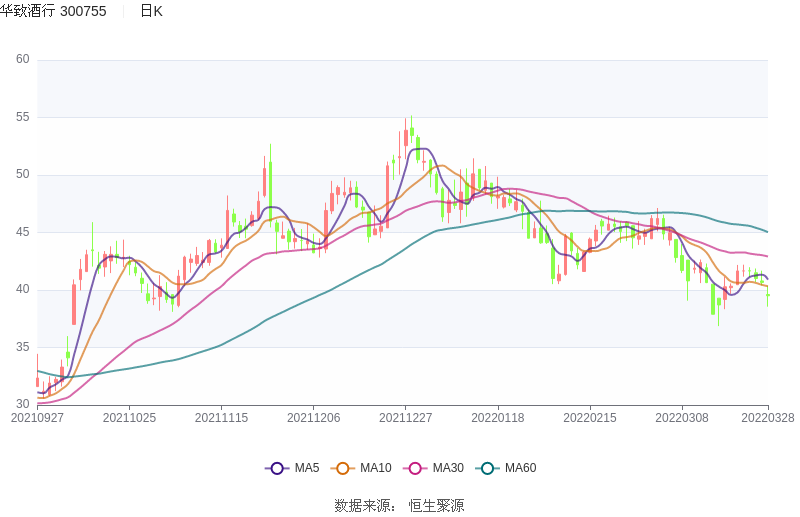800x517 pixels.
Task: Click the 30 baseline value on the price axis
Action: (x=23, y=405)
